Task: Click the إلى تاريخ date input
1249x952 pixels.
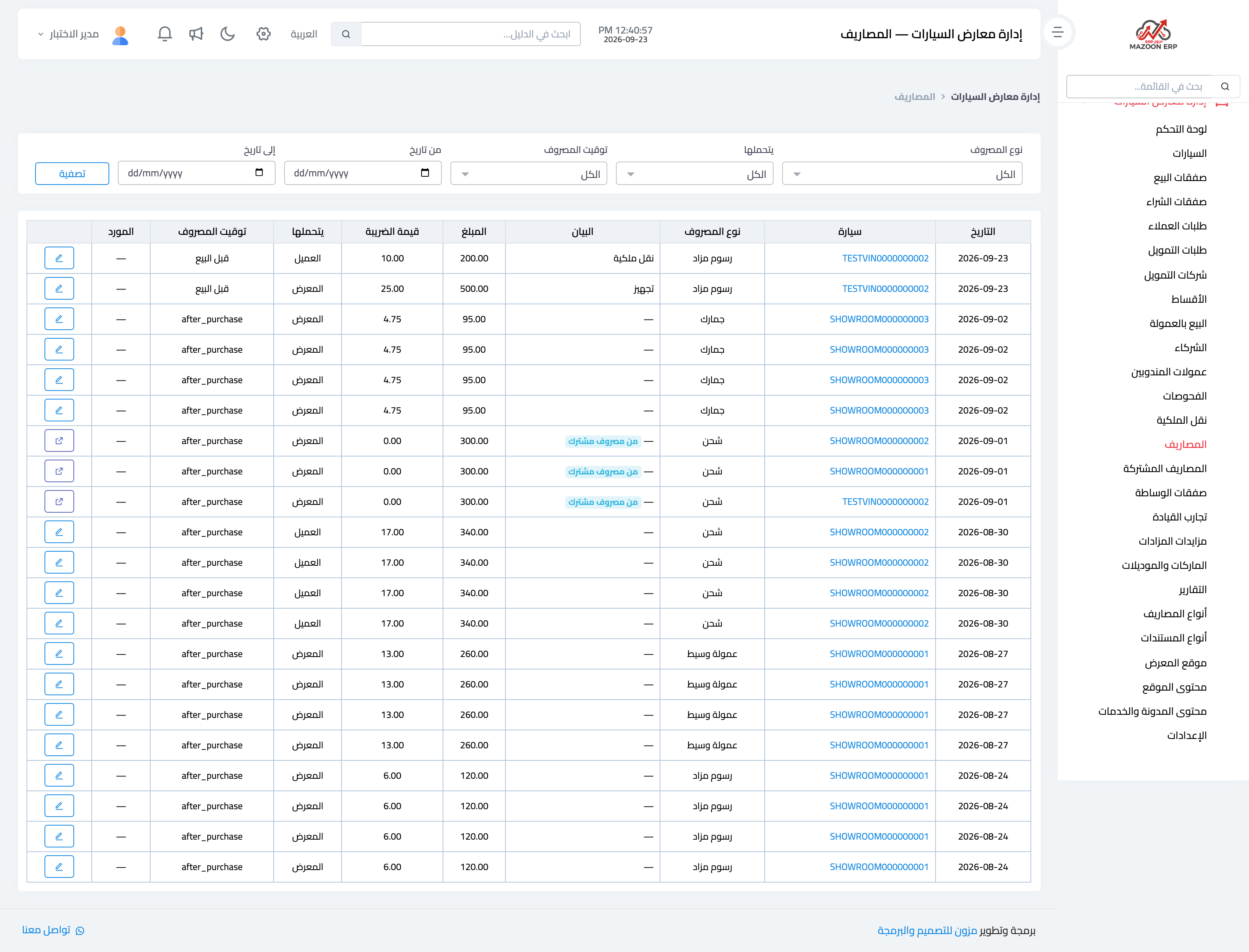Action: [197, 173]
